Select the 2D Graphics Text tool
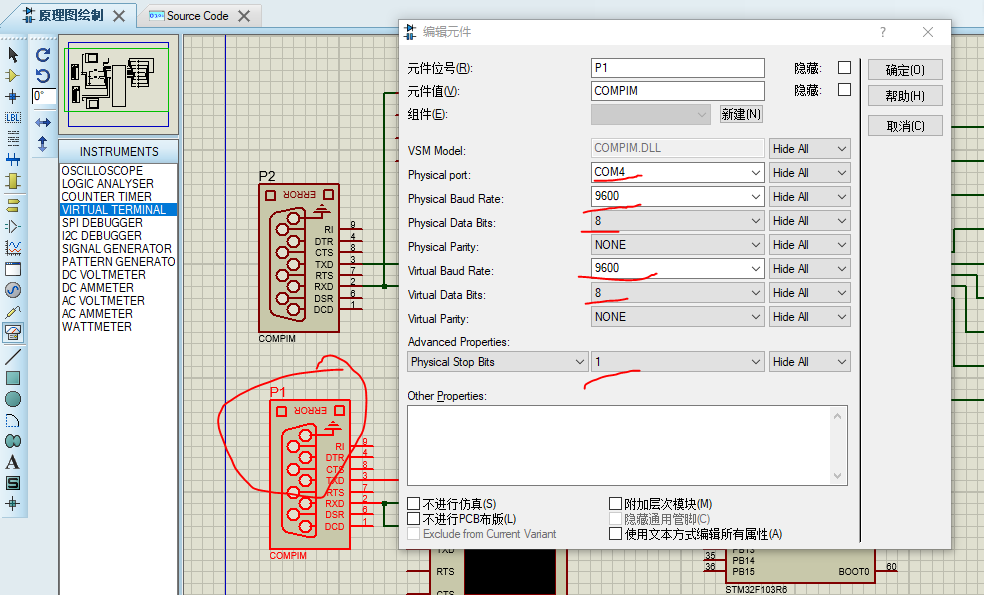984x595 pixels. [x=13, y=462]
